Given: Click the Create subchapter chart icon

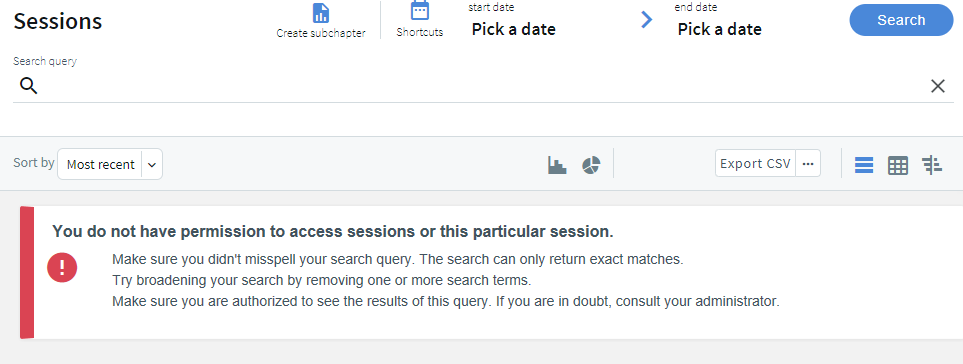Looking at the screenshot, I should (321, 12).
